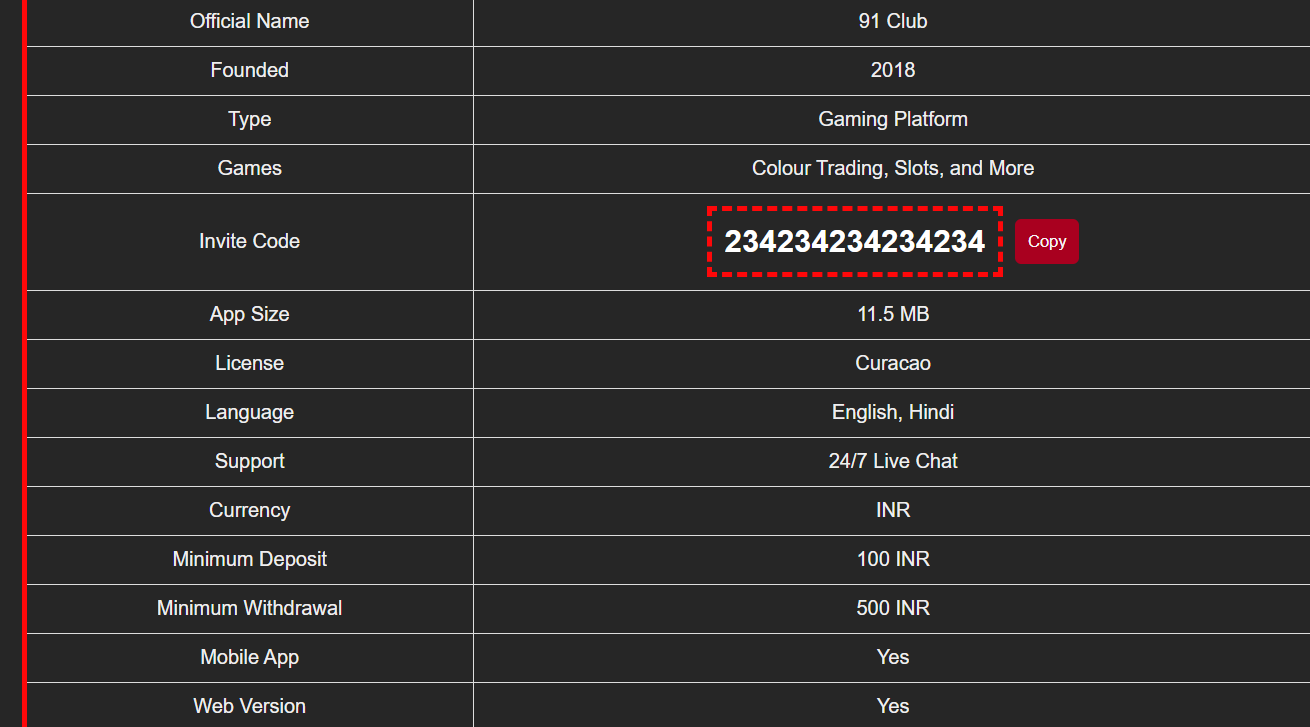Click the Games row label
The image size is (1310, 727).
coord(249,168)
